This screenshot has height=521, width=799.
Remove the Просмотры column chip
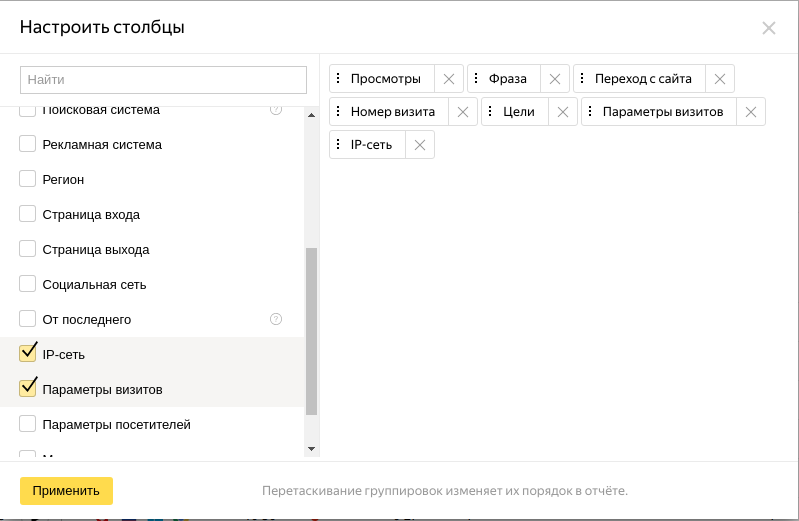(x=448, y=79)
